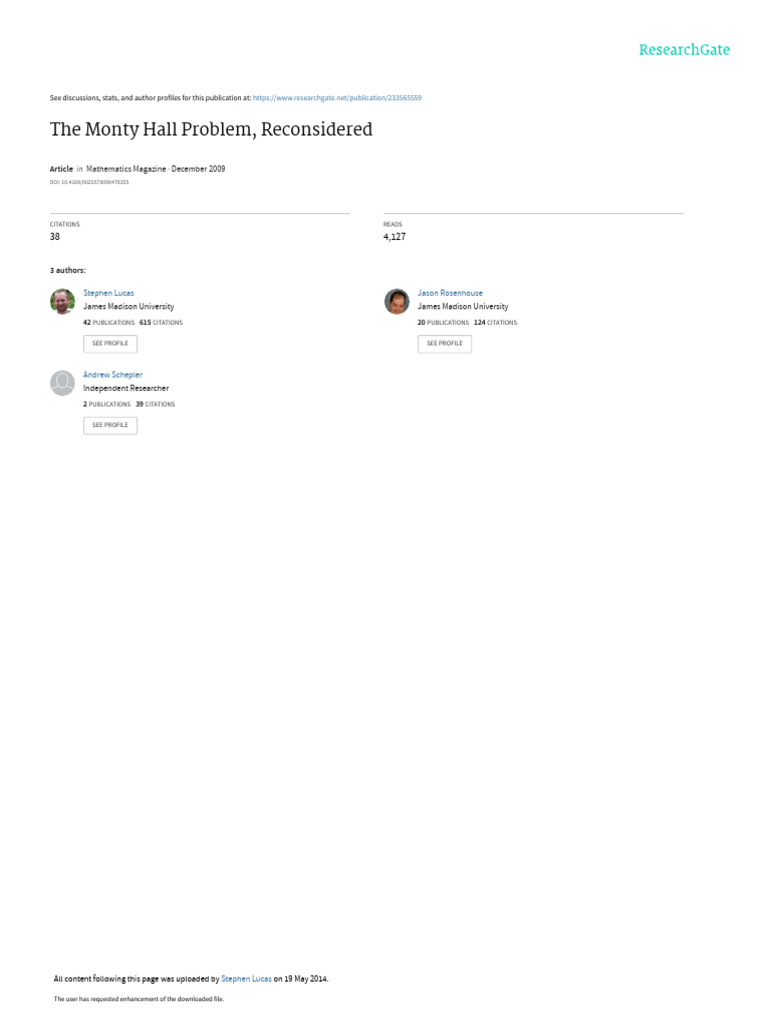Click Stephen Lucas link in upload footer
The width and height of the screenshot is (768, 1024).
pyautogui.click(x=246, y=979)
